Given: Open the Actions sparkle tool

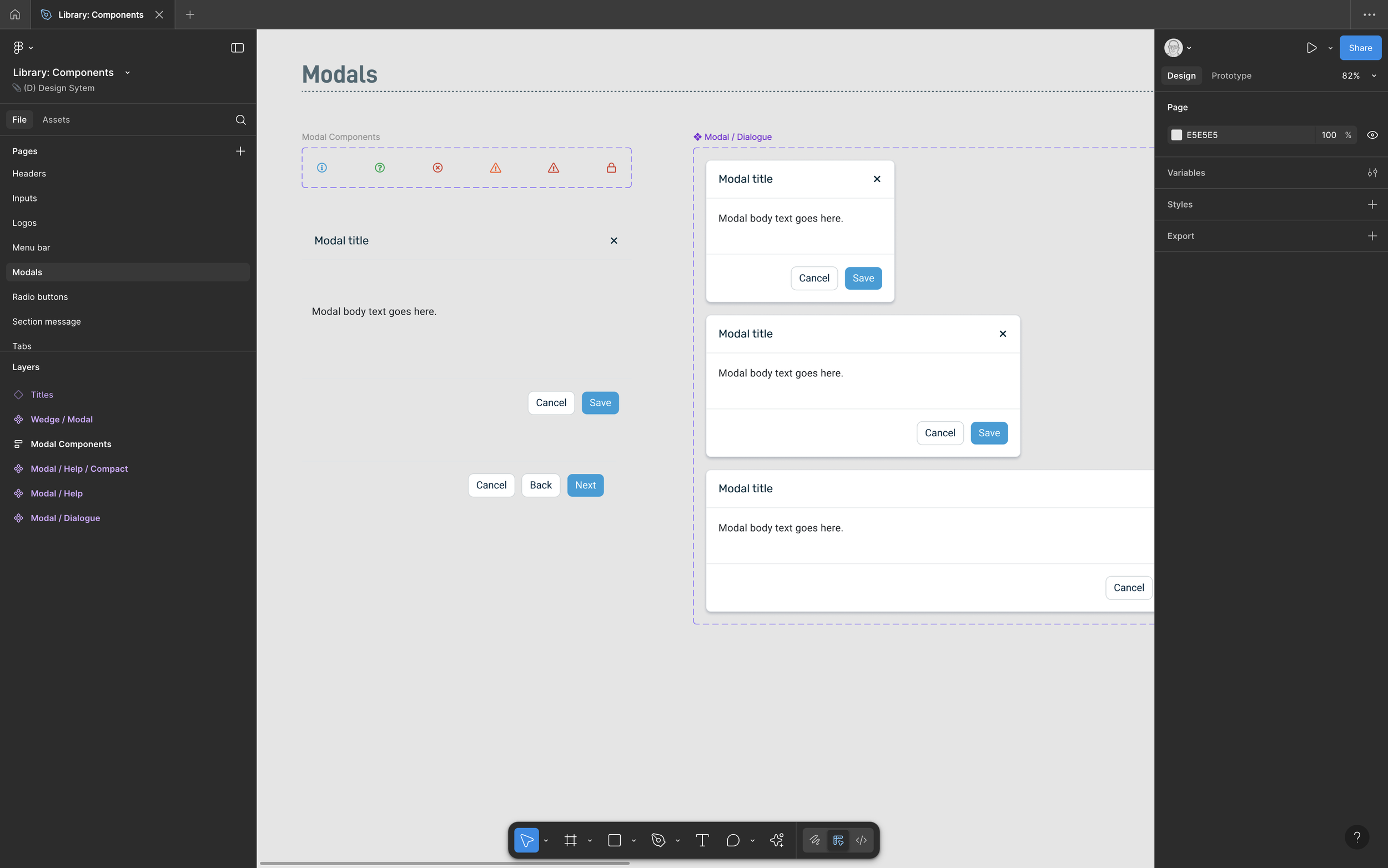Looking at the screenshot, I should [x=777, y=840].
